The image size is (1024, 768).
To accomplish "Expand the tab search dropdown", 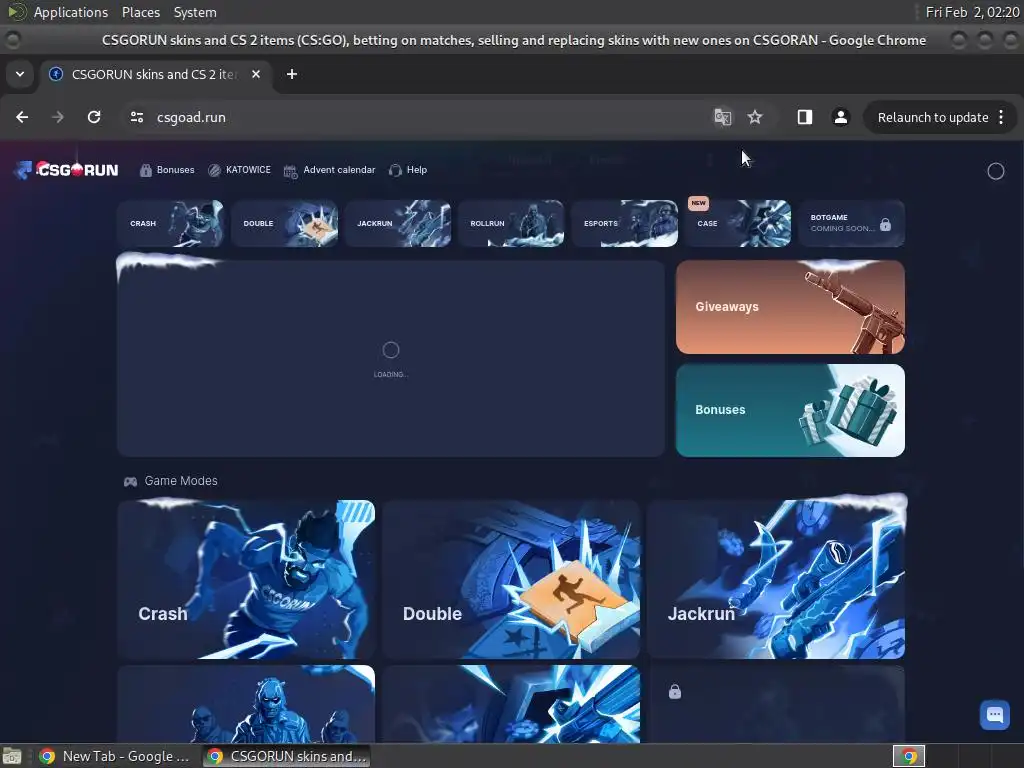I will coord(20,74).
